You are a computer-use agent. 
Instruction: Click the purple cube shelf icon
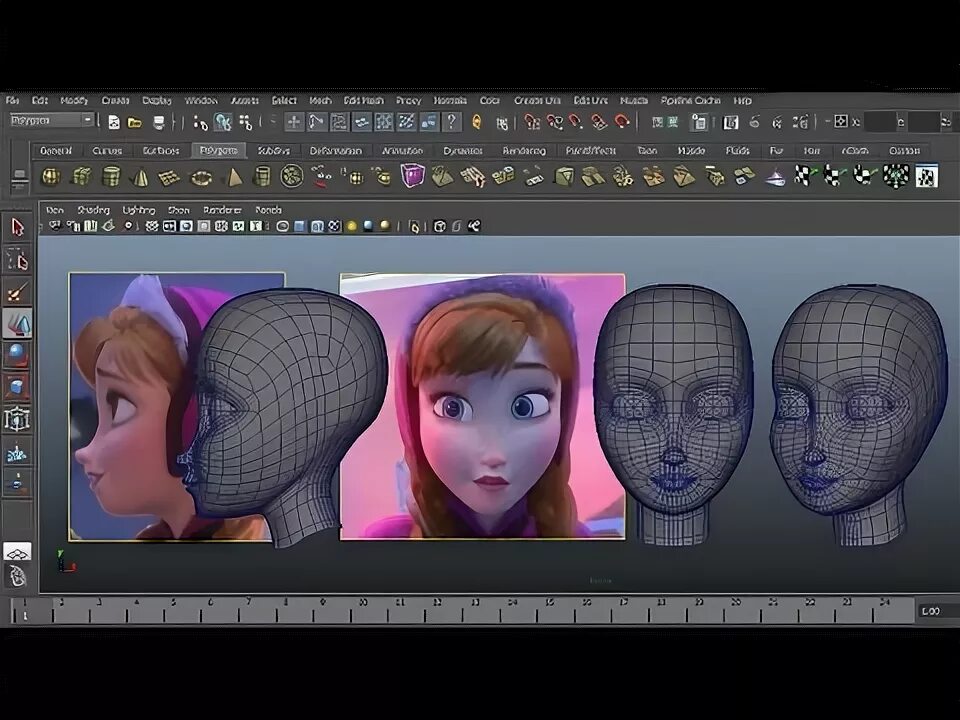click(413, 175)
